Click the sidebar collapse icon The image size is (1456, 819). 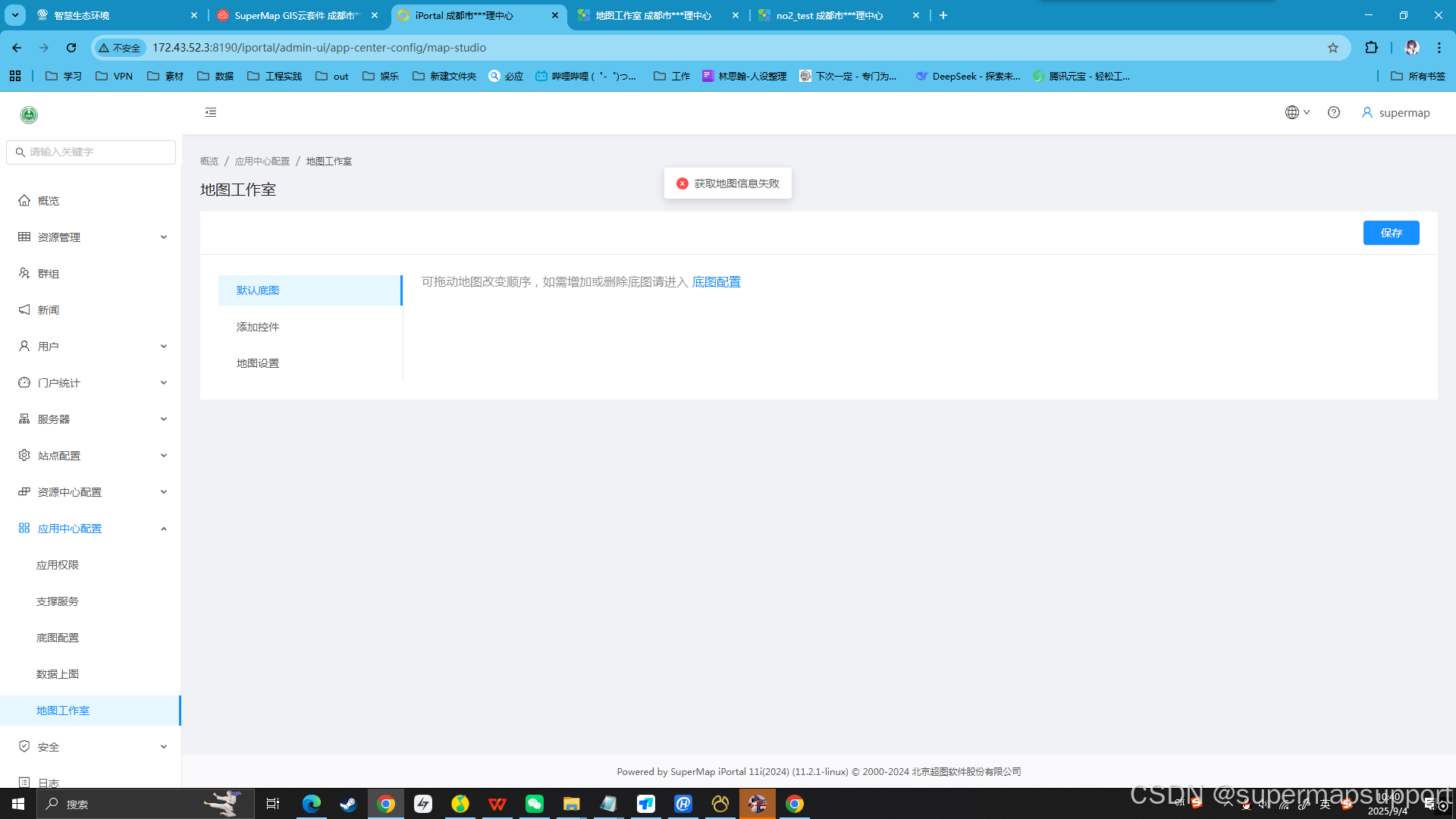[x=210, y=111]
